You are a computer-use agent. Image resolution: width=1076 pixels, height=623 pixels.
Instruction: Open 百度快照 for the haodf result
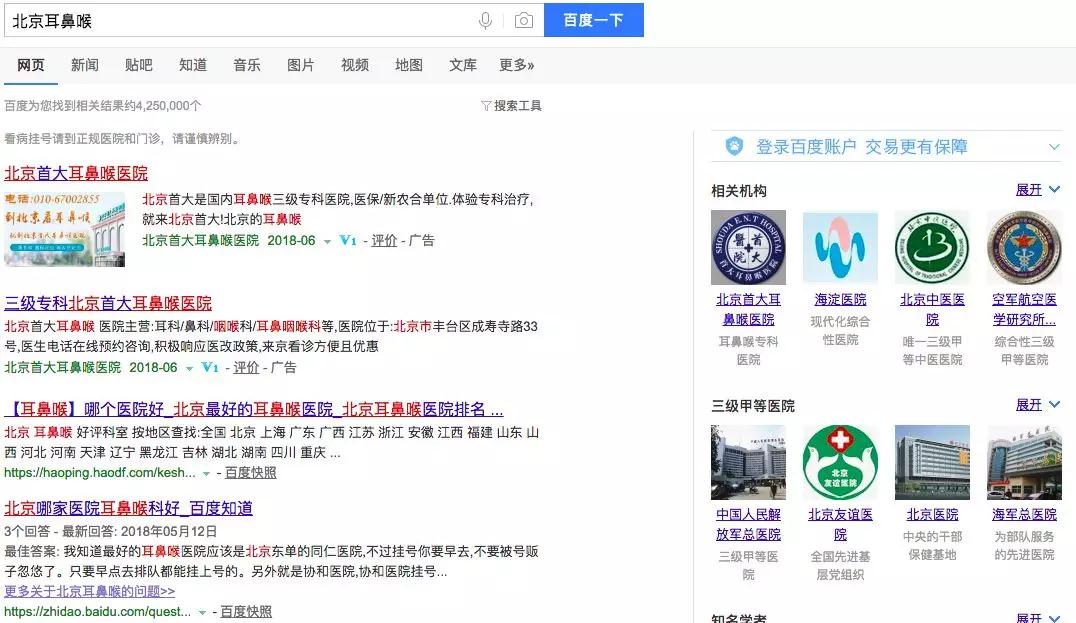(x=250, y=472)
